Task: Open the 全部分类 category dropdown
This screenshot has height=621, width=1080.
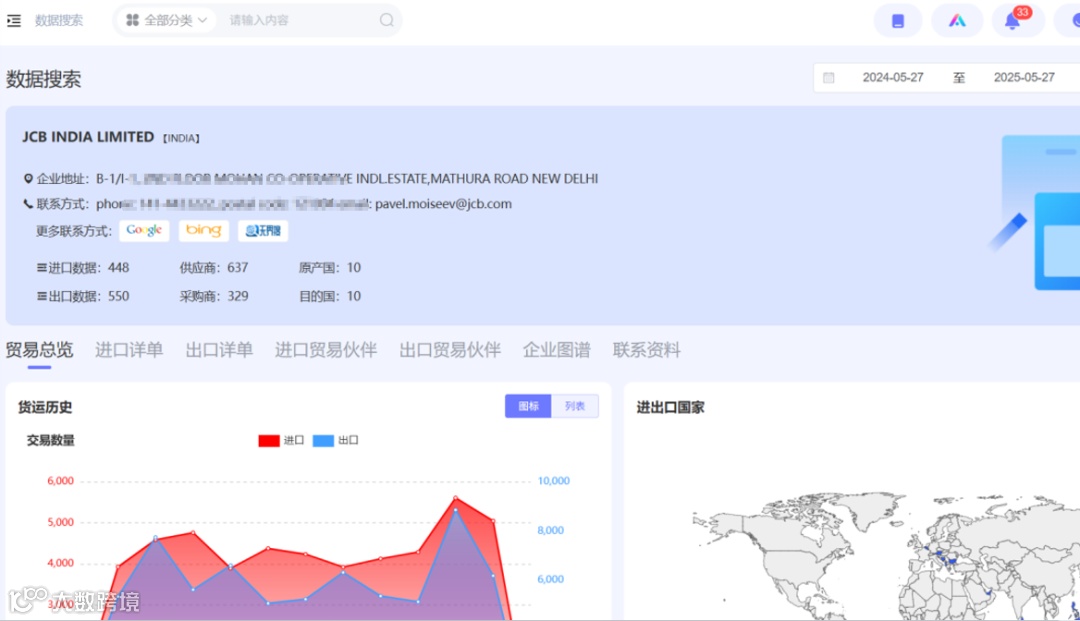Action: pos(167,21)
